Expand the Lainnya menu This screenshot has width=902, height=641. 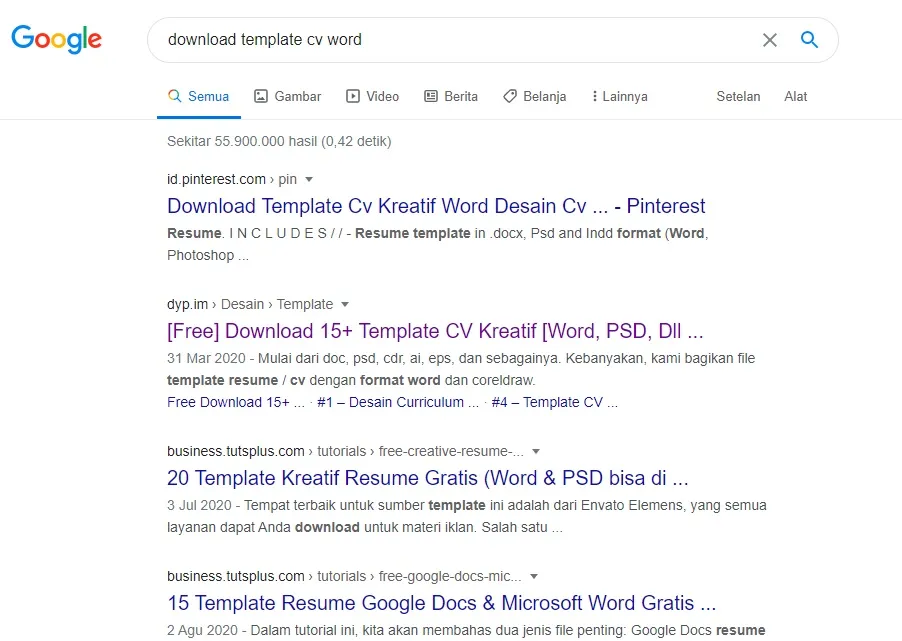620,97
